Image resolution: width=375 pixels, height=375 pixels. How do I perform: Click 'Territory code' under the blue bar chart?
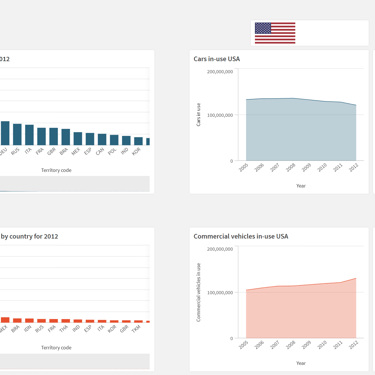click(x=56, y=170)
